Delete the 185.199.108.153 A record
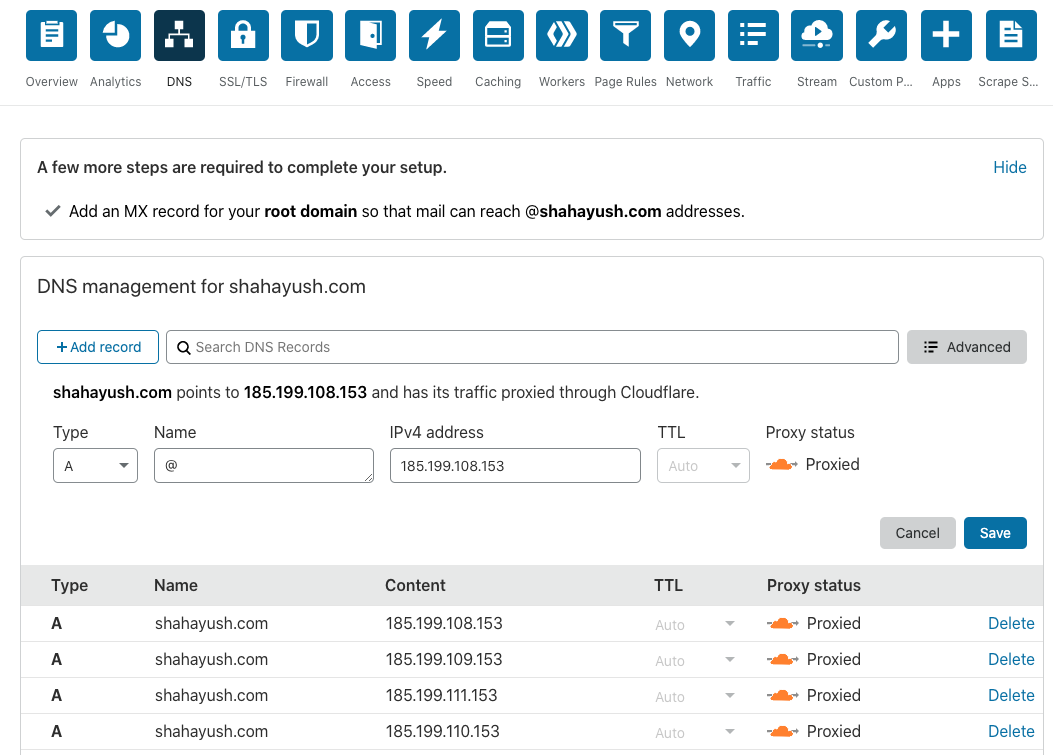The width and height of the screenshot is (1053, 755). 1011,623
